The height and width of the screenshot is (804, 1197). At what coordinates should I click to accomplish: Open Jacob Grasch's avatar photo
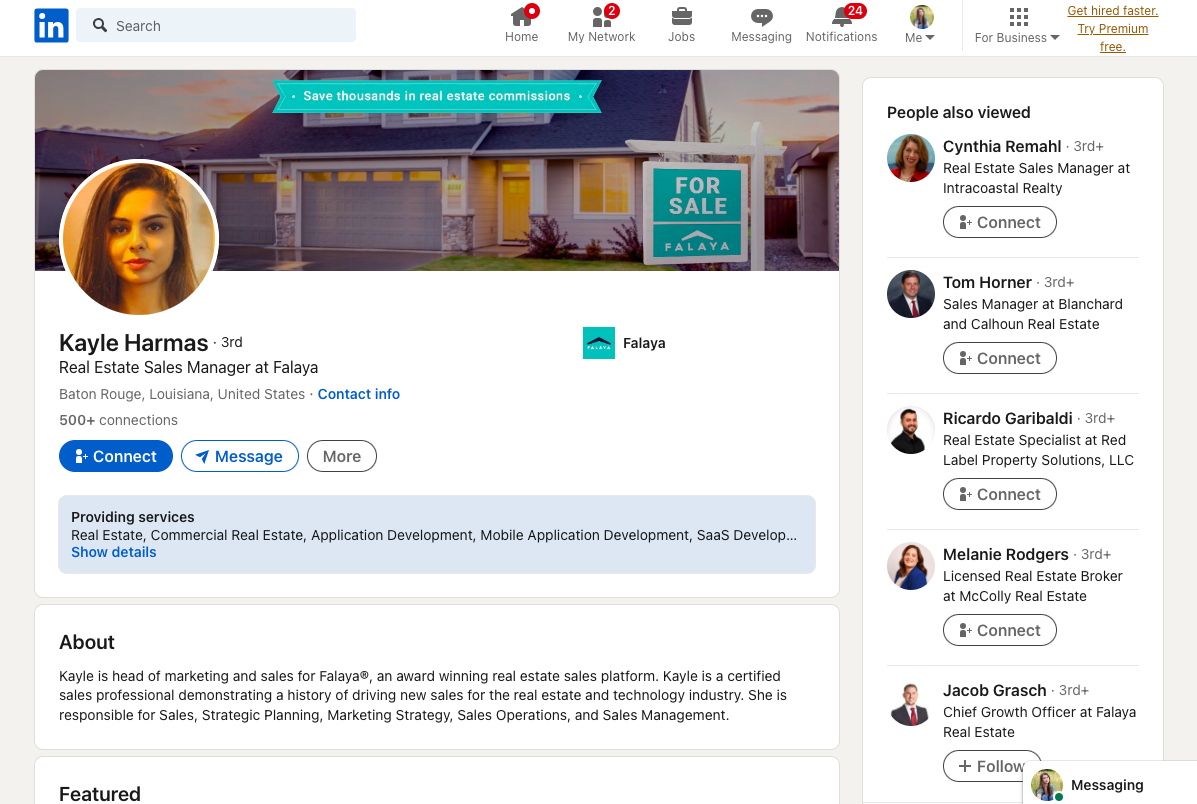tap(911, 702)
